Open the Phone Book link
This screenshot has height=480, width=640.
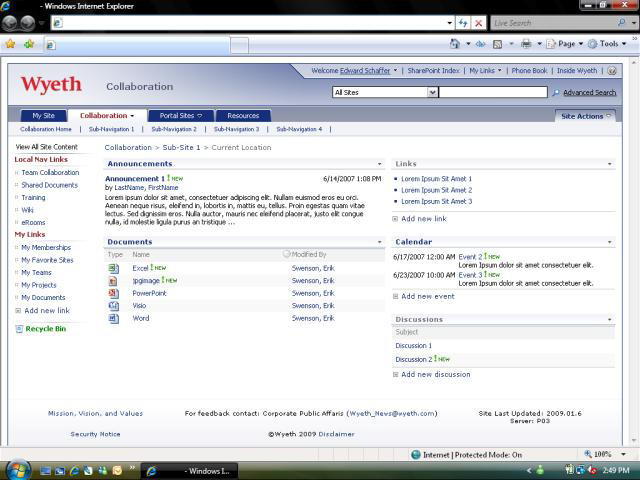click(529, 71)
